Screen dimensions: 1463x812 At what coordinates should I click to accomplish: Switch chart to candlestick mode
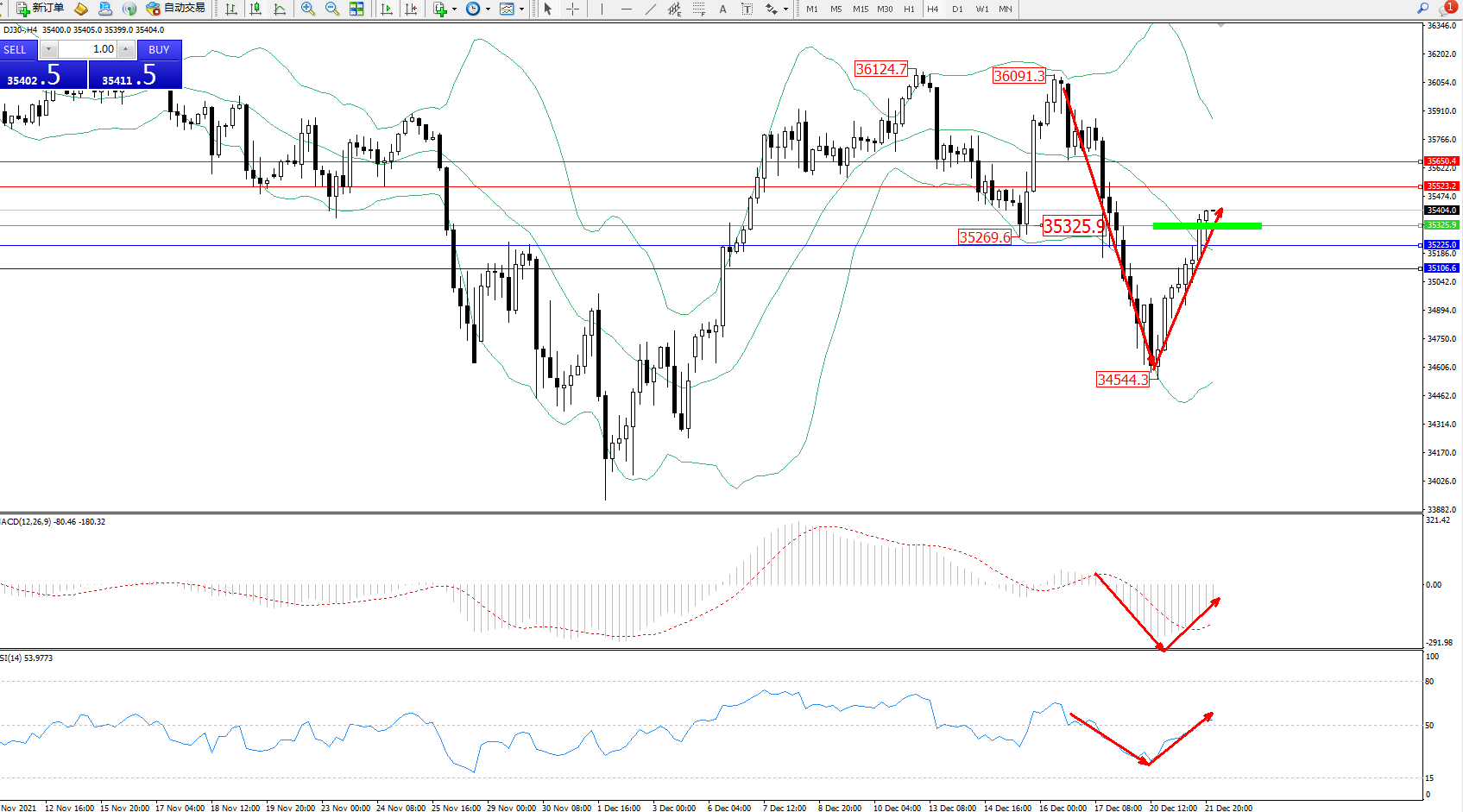click(255, 9)
